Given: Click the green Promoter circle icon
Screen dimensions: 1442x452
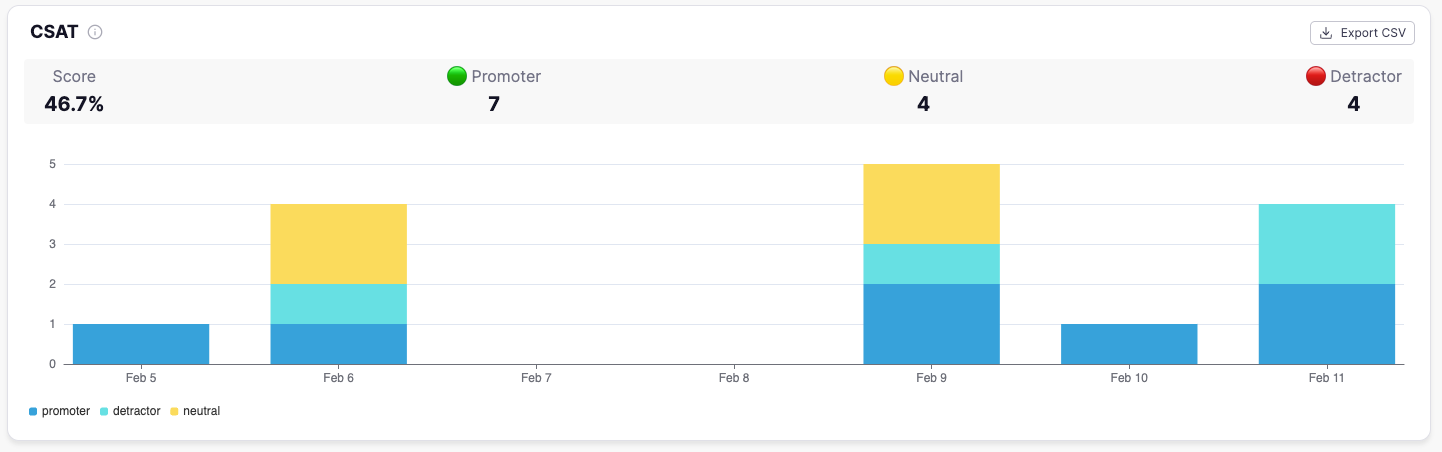Looking at the screenshot, I should tap(457, 76).
